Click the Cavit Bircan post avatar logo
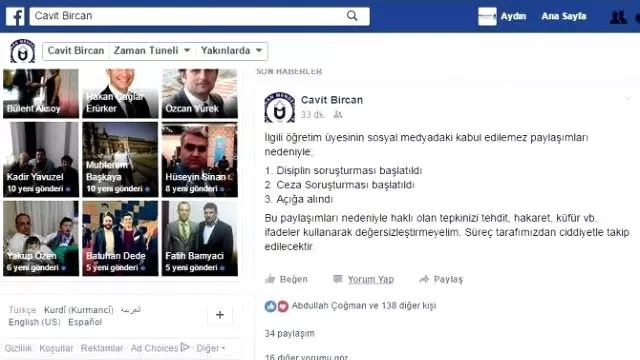Viewport: 640px width, 360px height. [x=280, y=108]
